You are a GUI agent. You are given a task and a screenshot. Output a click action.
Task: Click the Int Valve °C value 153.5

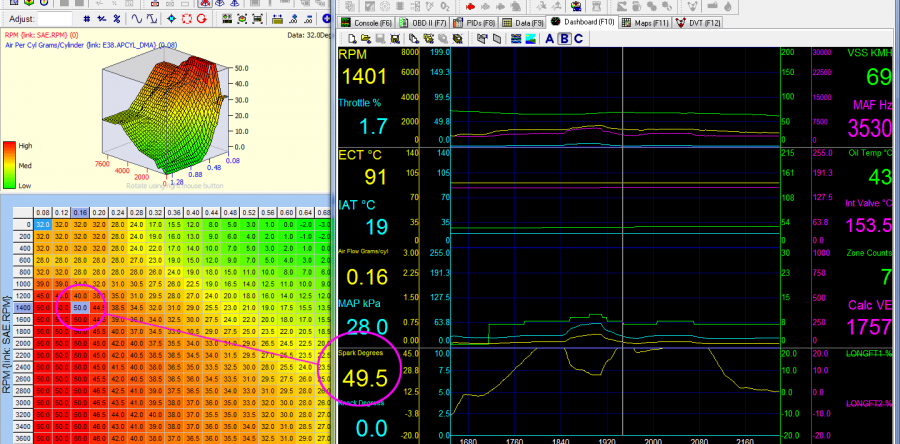pyautogui.click(x=871, y=225)
